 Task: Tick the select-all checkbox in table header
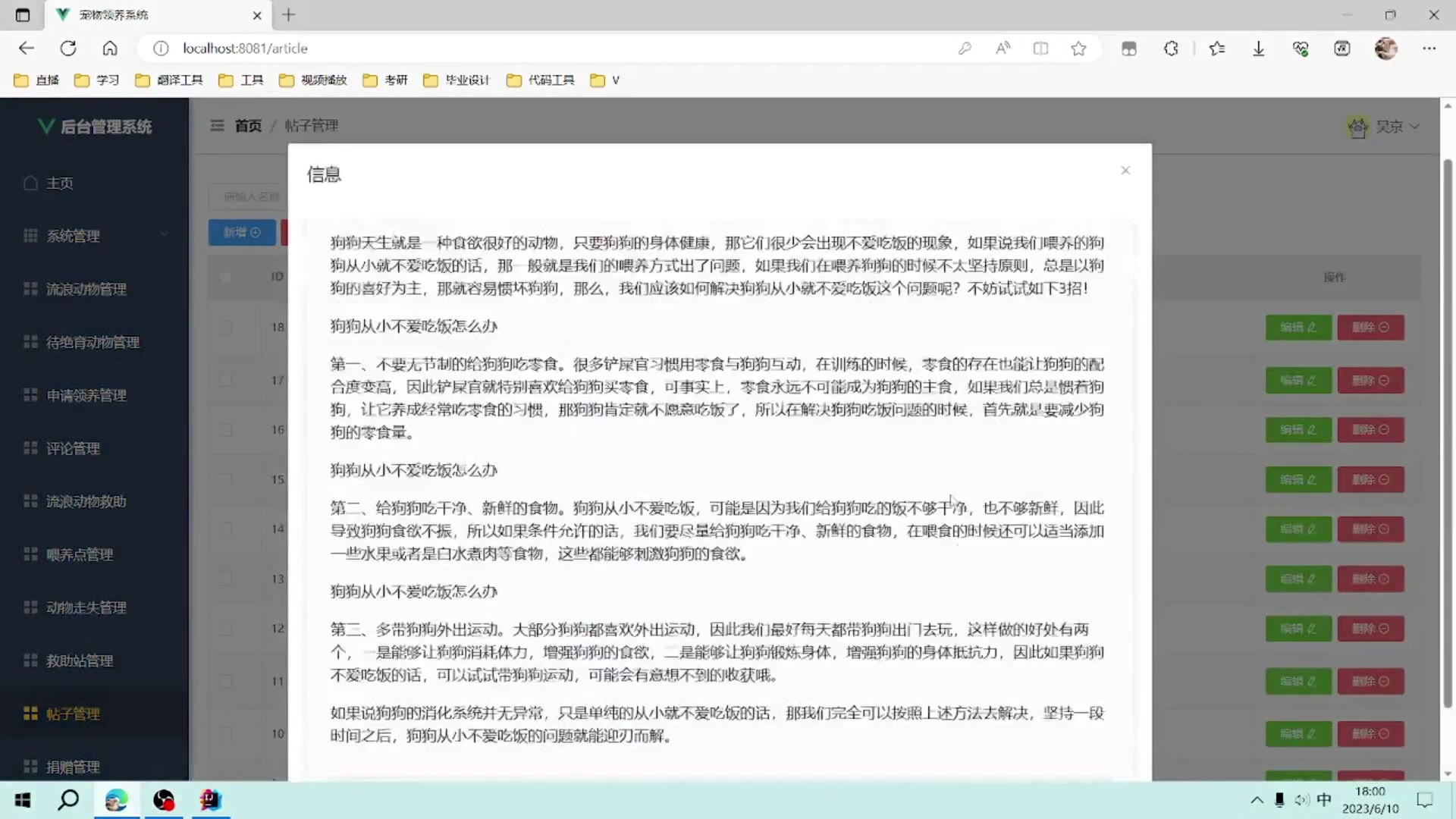(x=225, y=277)
